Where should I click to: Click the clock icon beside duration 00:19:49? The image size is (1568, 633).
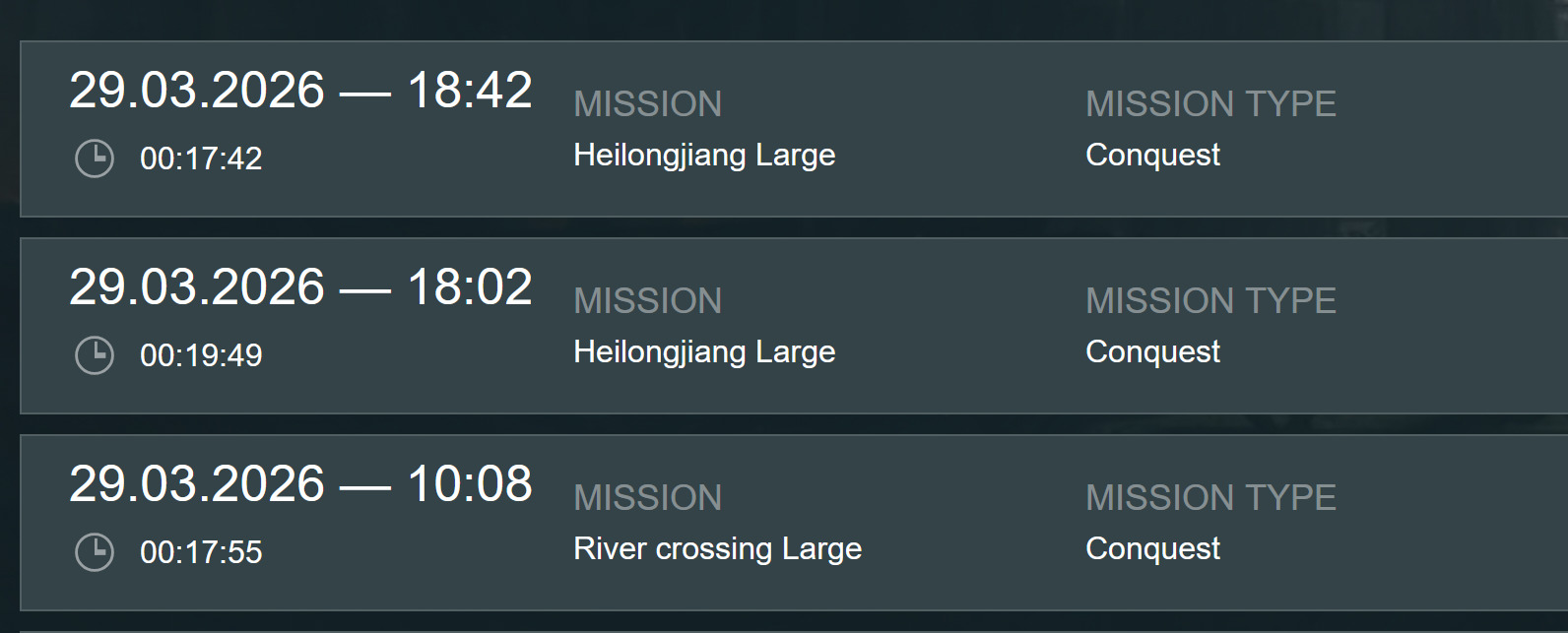95,355
